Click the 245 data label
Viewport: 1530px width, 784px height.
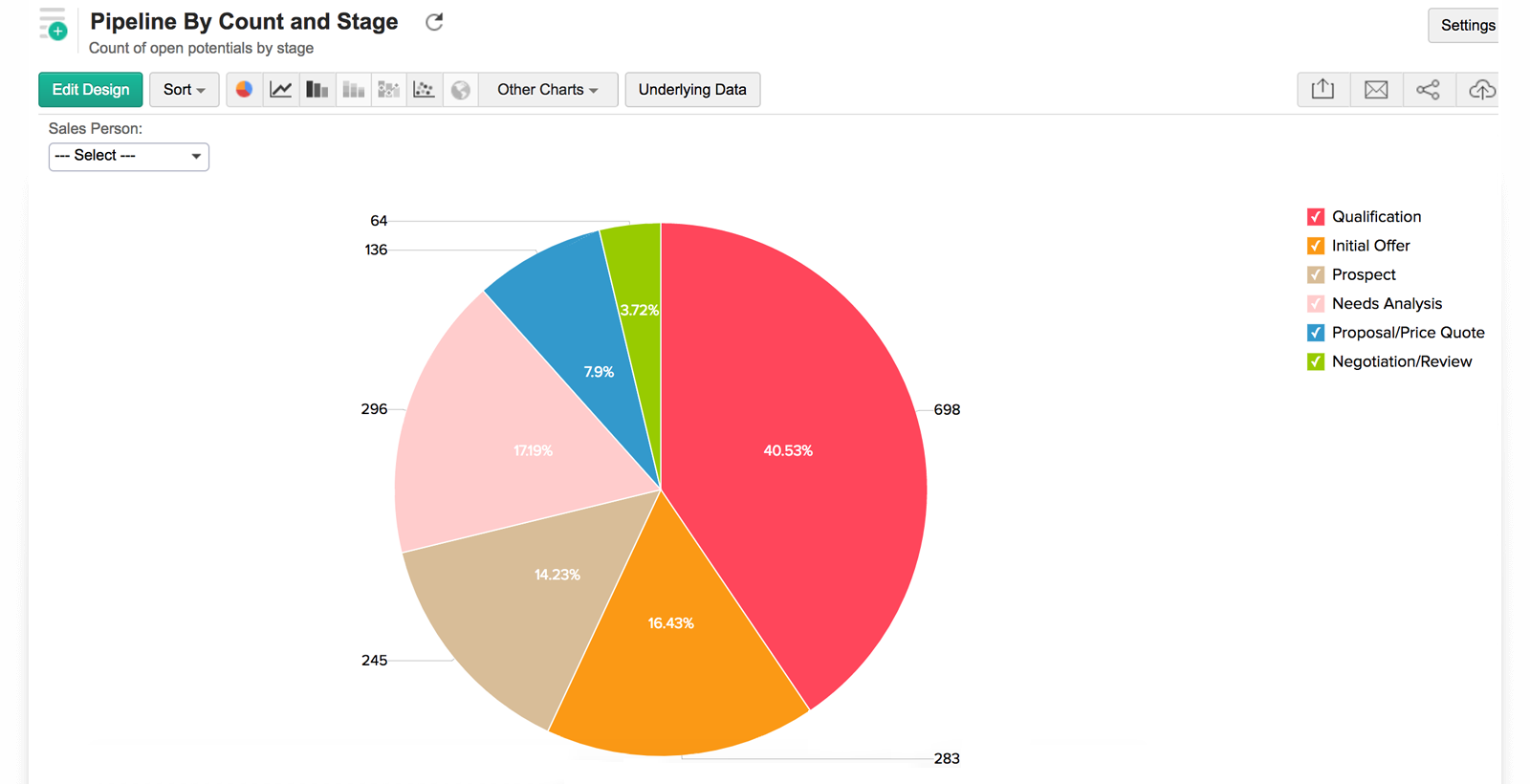375,661
